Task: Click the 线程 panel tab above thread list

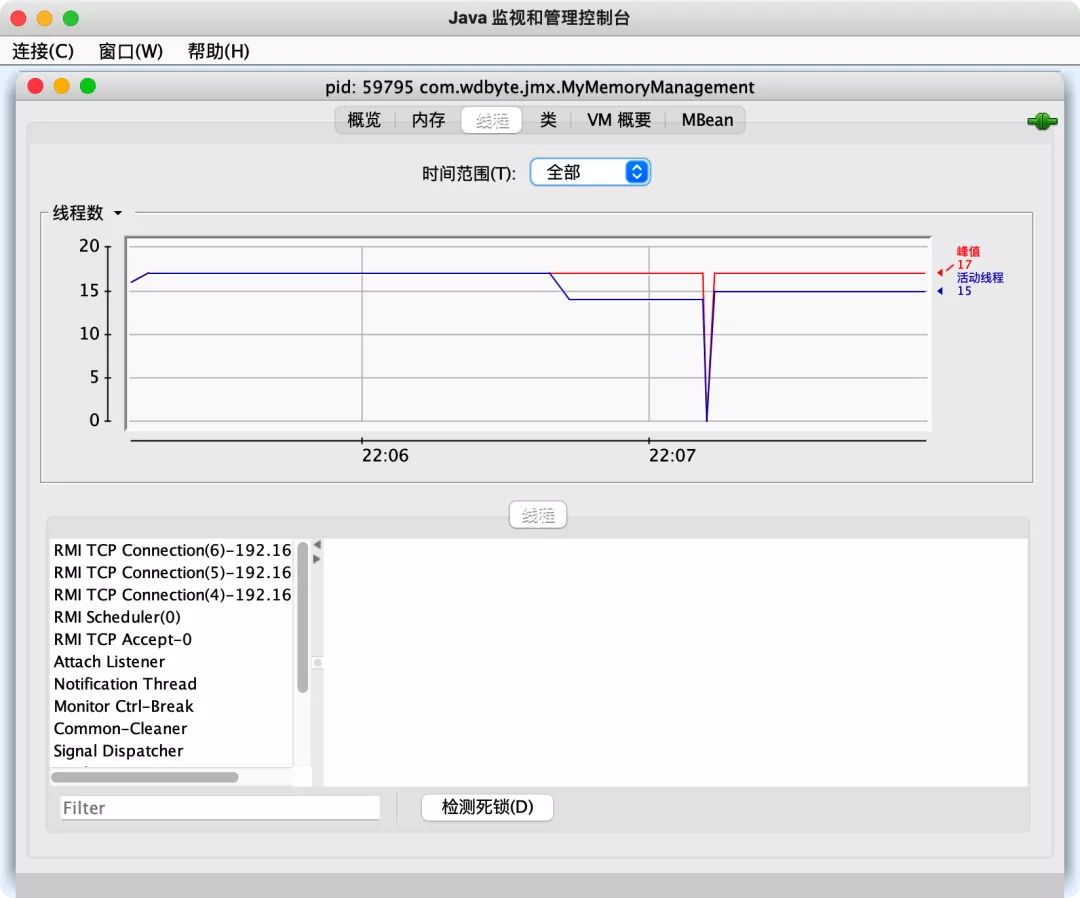Action: point(538,515)
